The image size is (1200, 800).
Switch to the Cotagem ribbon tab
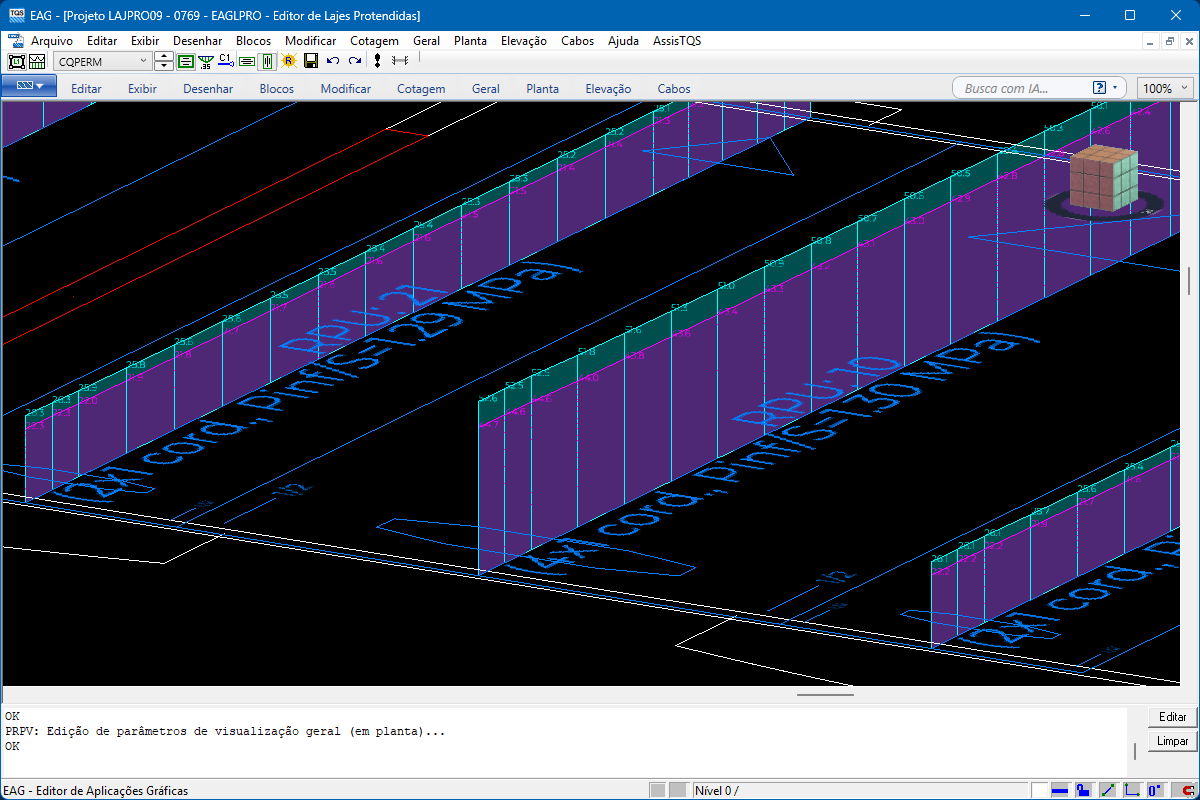point(421,88)
